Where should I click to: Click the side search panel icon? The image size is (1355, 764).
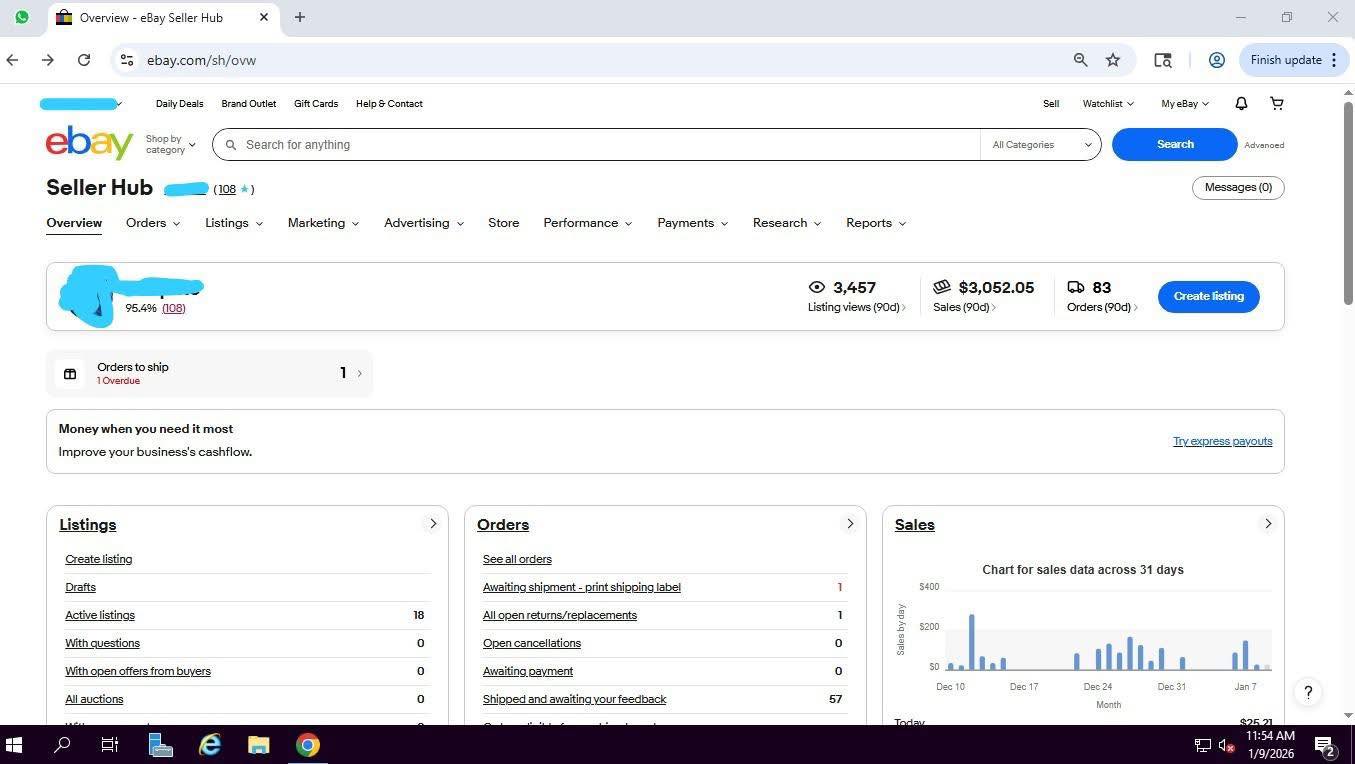(1162, 60)
